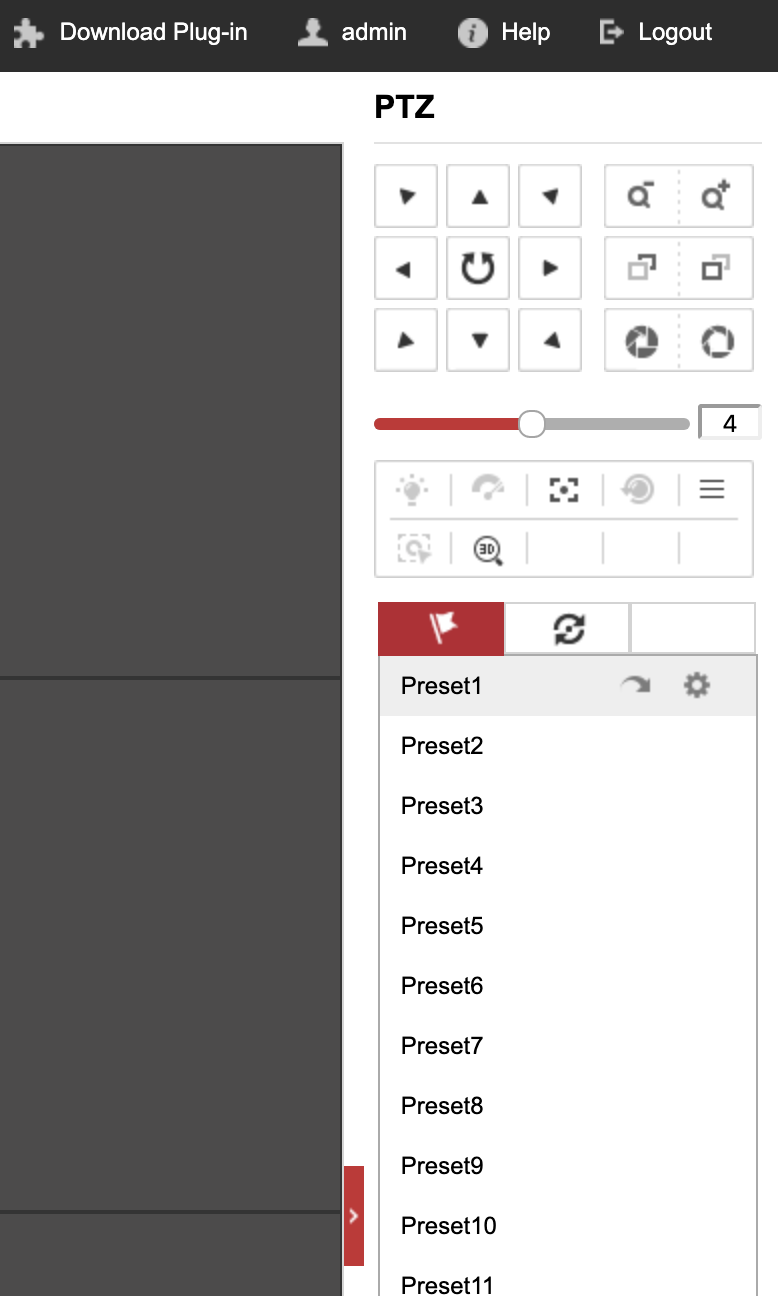Viewport: 778px width, 1296px height.
Task: Trigger the lens initialization icon
Action: [x=637, y=490]
